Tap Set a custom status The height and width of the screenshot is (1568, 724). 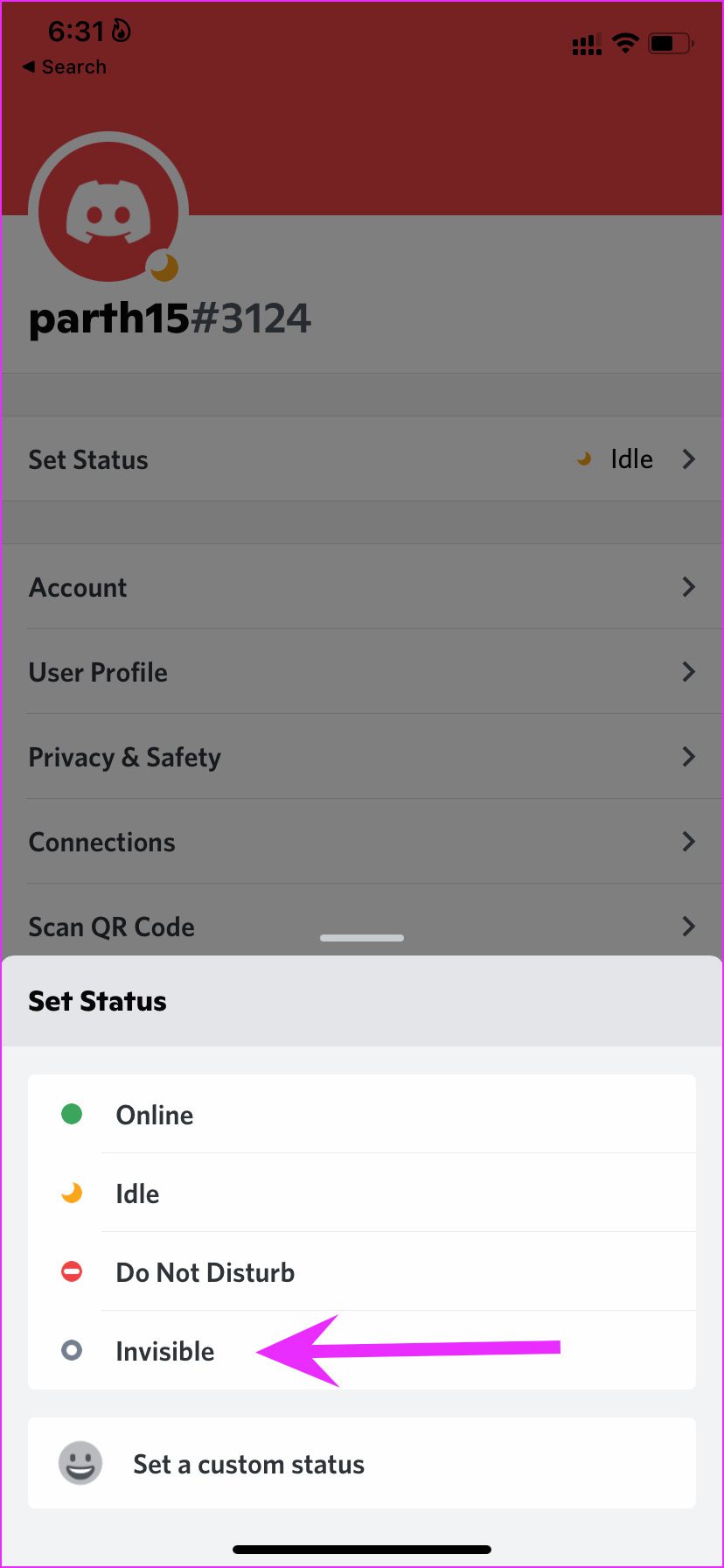click(248, 1464)
